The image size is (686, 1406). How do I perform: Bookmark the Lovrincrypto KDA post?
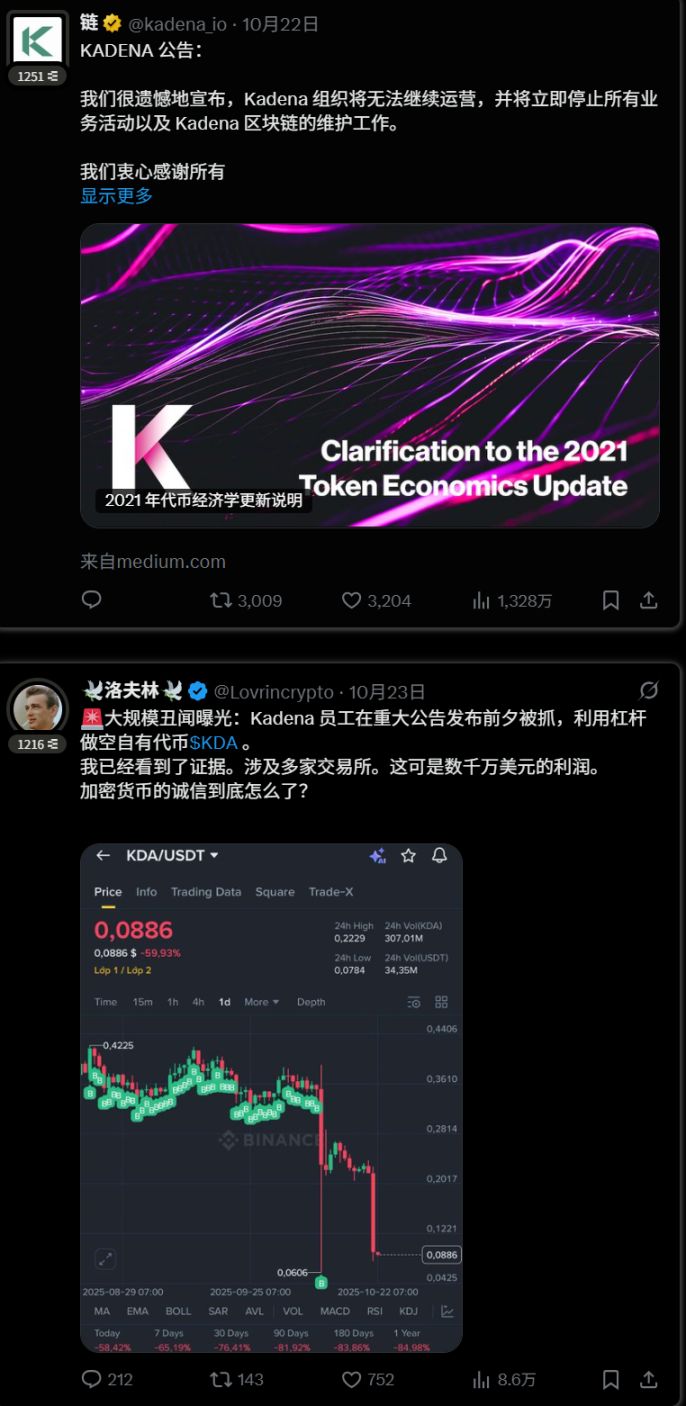pyautogui.click(x=610, y=1379)
